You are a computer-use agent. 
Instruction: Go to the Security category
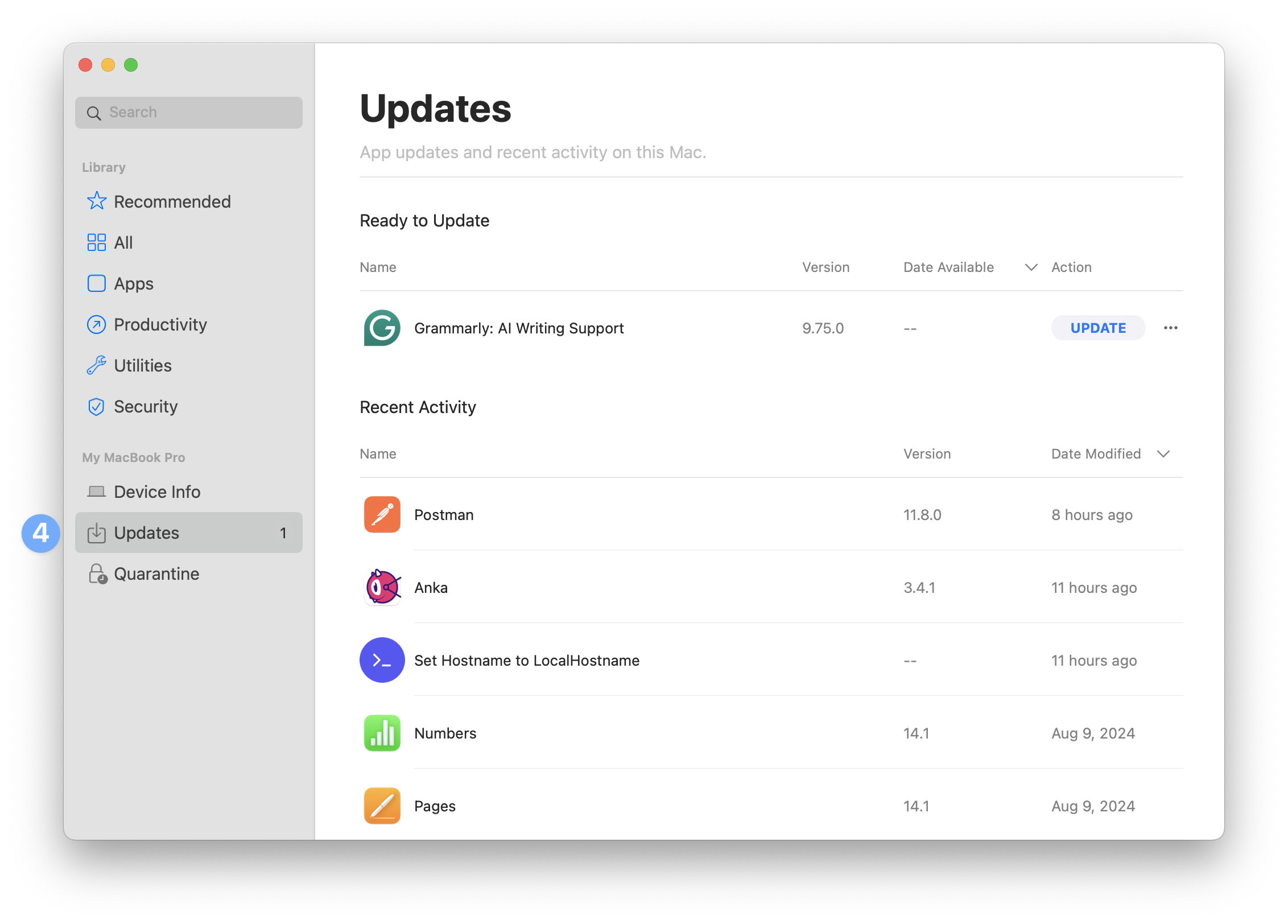[146, 406]
